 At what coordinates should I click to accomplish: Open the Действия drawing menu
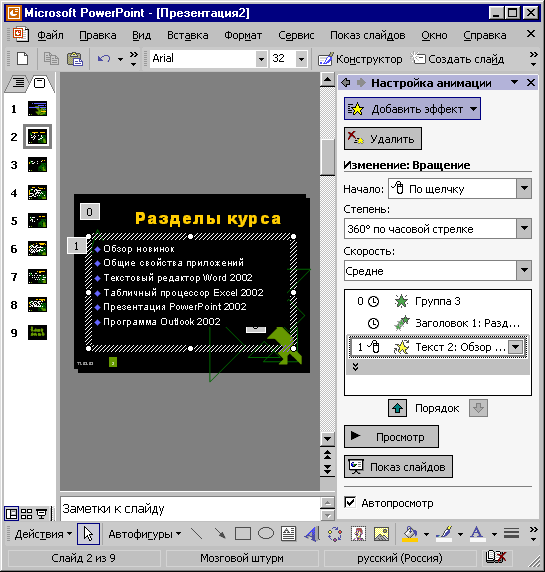43,534
